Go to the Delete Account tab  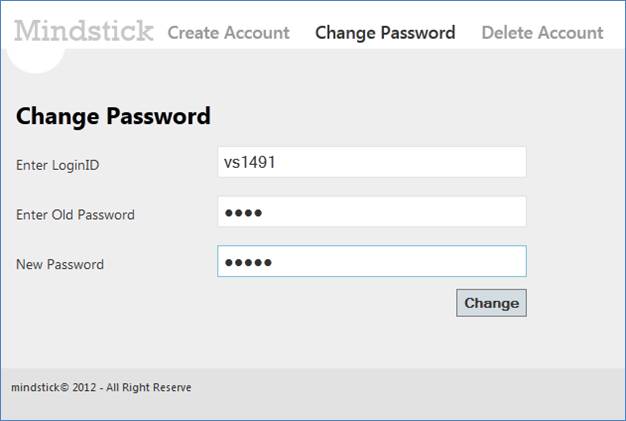click(542, 33)
